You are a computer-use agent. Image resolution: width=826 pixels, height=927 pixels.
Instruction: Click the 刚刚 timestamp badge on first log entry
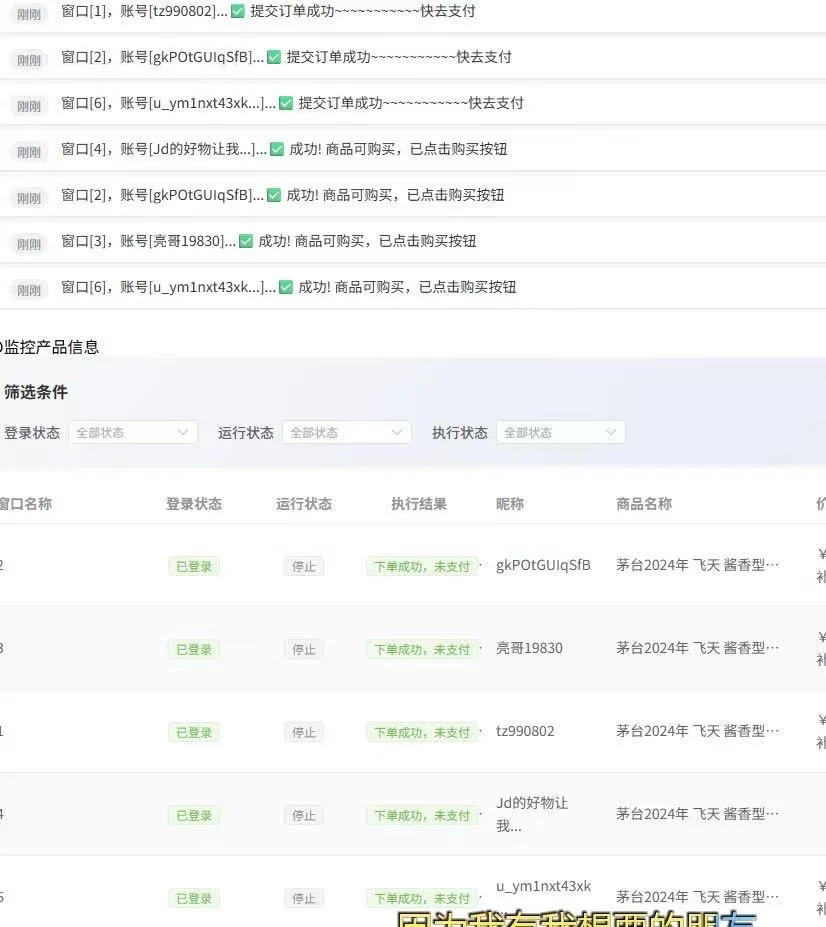[x=28, y=11]
